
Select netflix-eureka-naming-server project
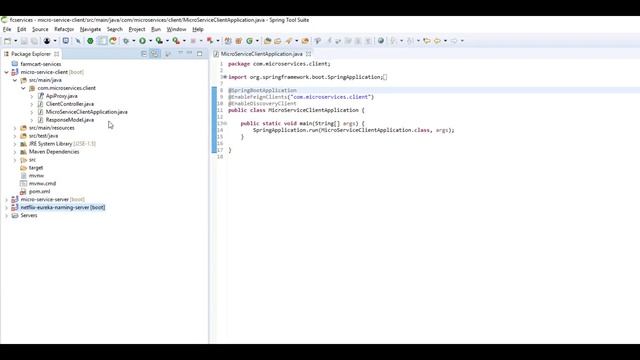click(x=63, y=207)
